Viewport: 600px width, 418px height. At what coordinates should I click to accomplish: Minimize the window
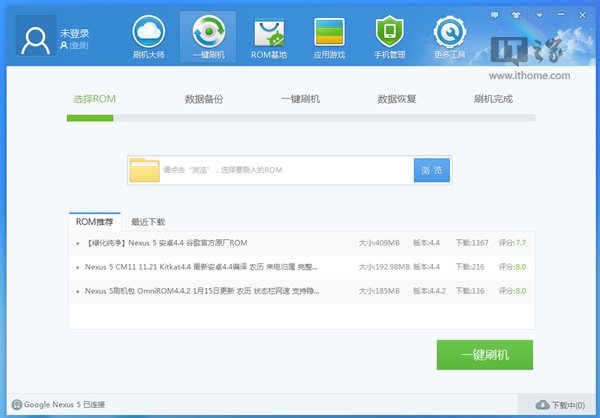point(561,15)
